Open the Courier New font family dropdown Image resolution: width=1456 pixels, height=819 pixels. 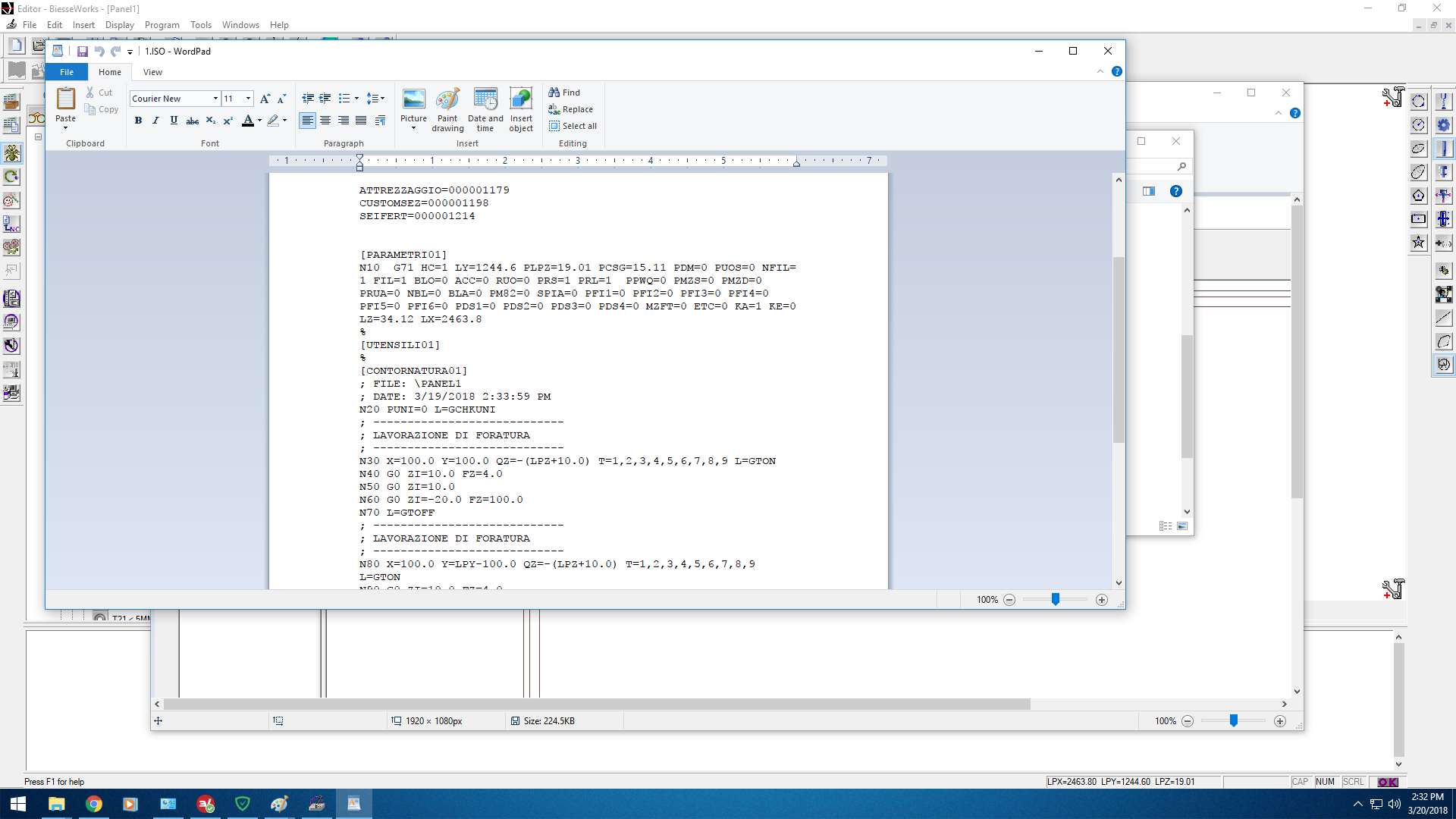click(215, 99)
